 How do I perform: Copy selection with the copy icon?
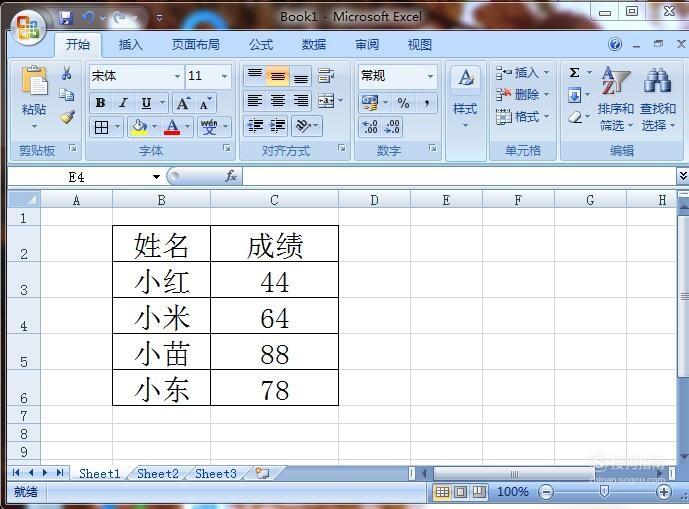[x=67, y=95]
